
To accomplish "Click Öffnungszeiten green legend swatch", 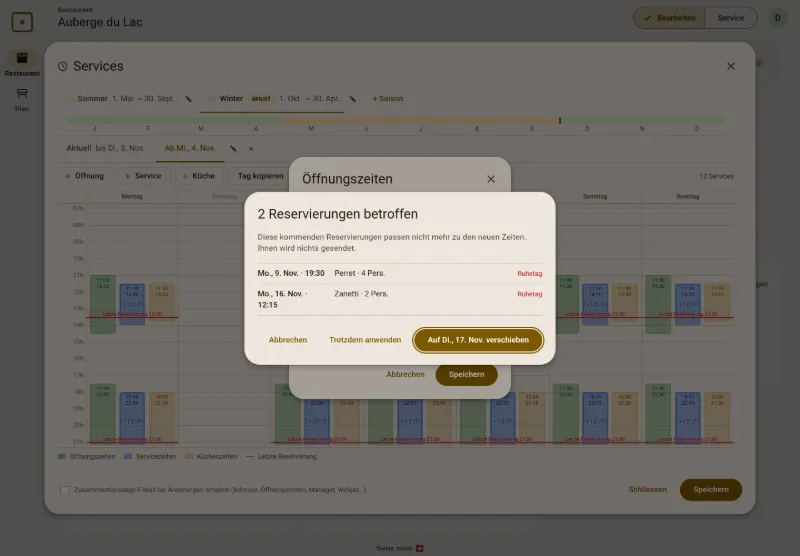I will coord(62,457).
